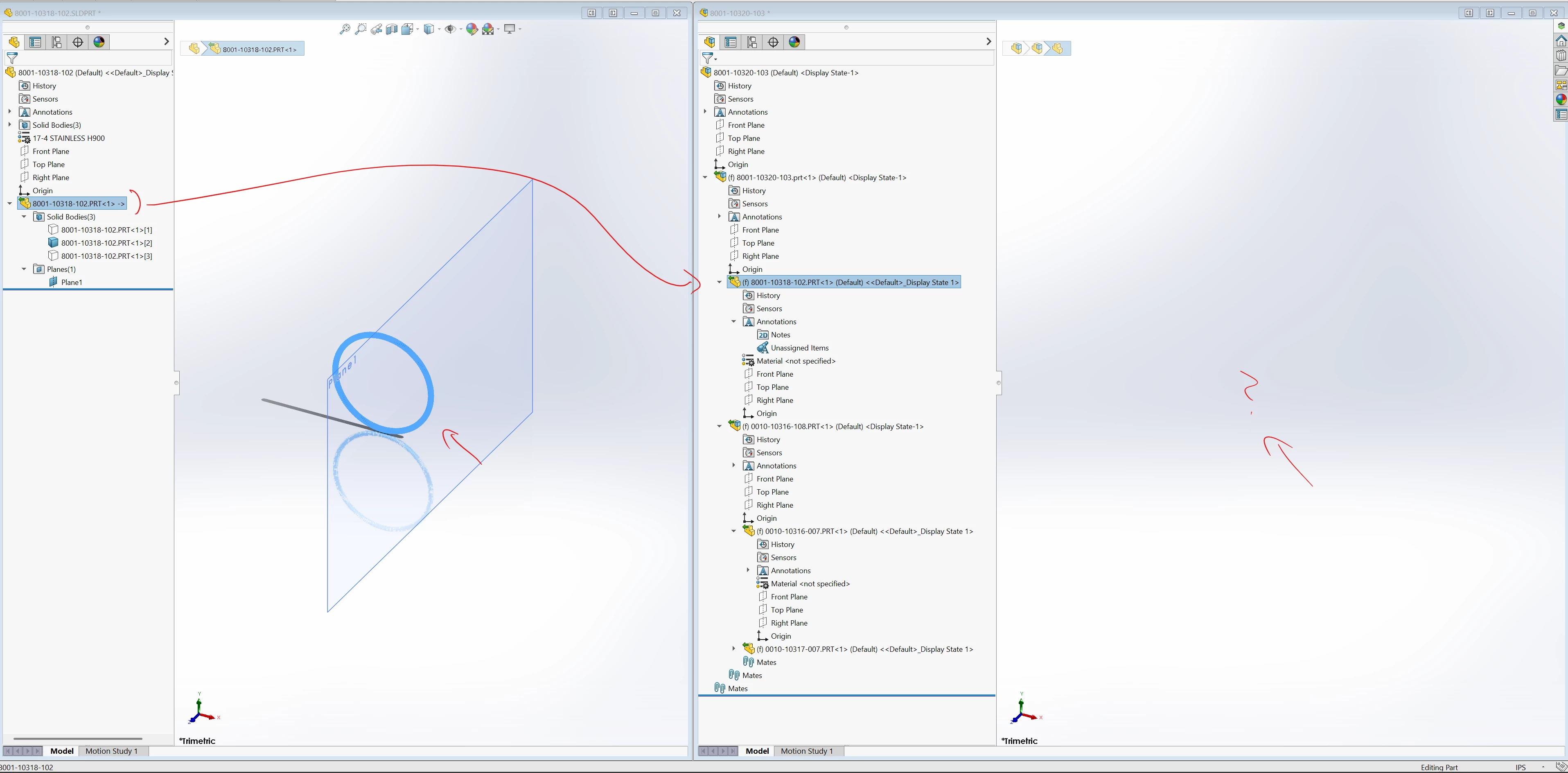Switch to right pane Motion Study 1 tab
1568x773 pixels.
pos(807,750)
